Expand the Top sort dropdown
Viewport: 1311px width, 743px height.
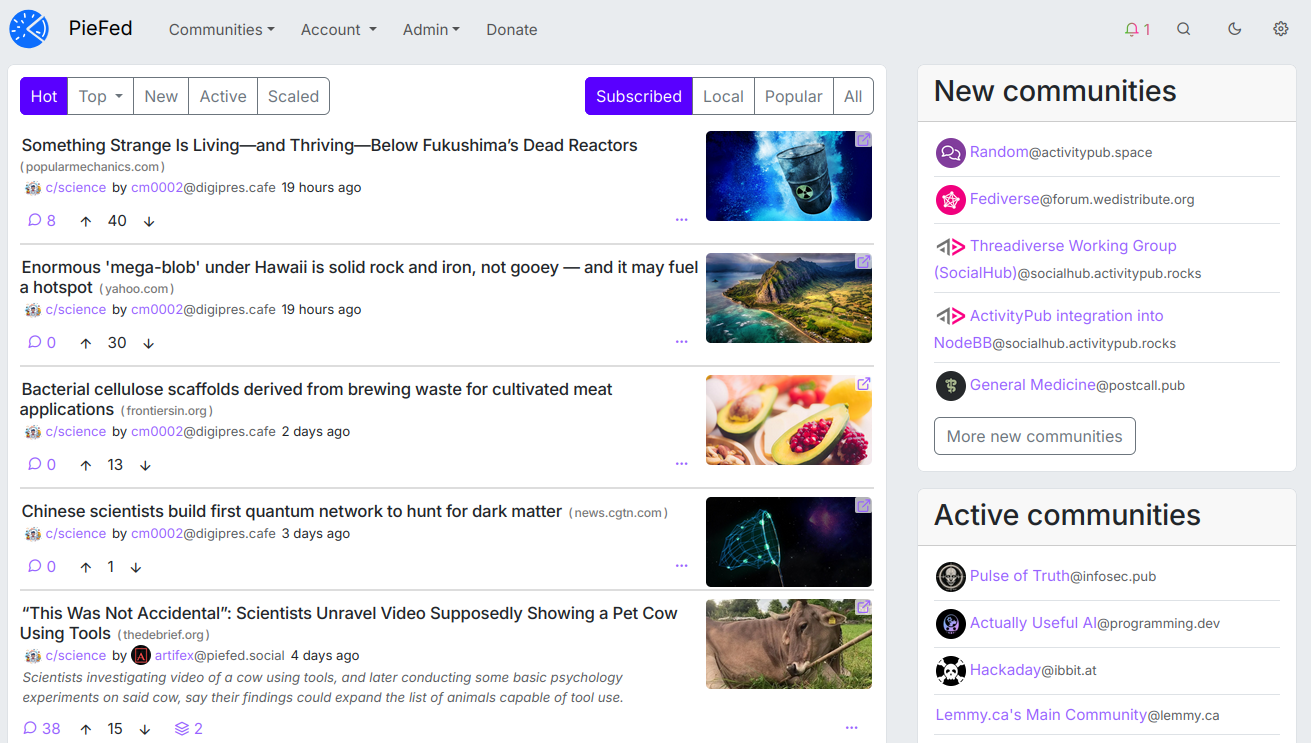tap(101, 96)
